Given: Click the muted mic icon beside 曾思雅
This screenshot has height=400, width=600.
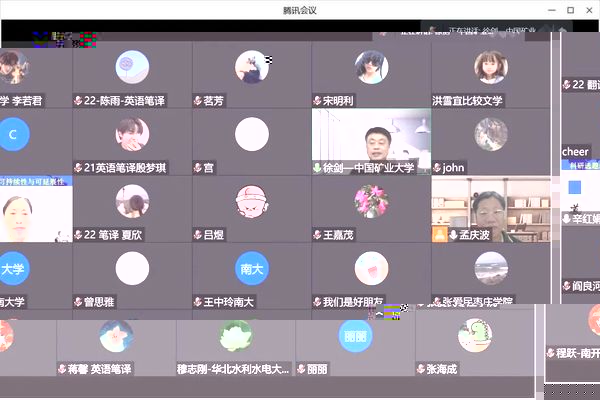Looking at the screenshot, I should [78, 302].
